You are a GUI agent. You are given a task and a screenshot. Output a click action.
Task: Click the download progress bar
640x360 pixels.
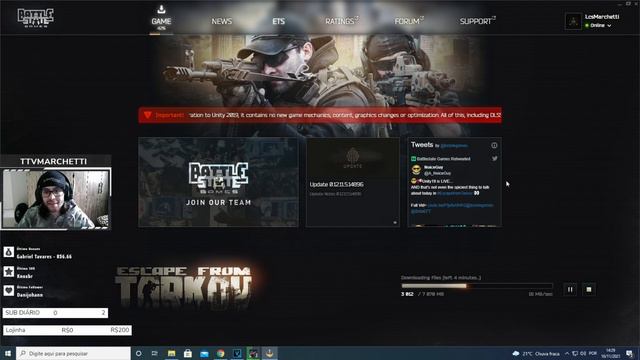(x=477, y=286)
